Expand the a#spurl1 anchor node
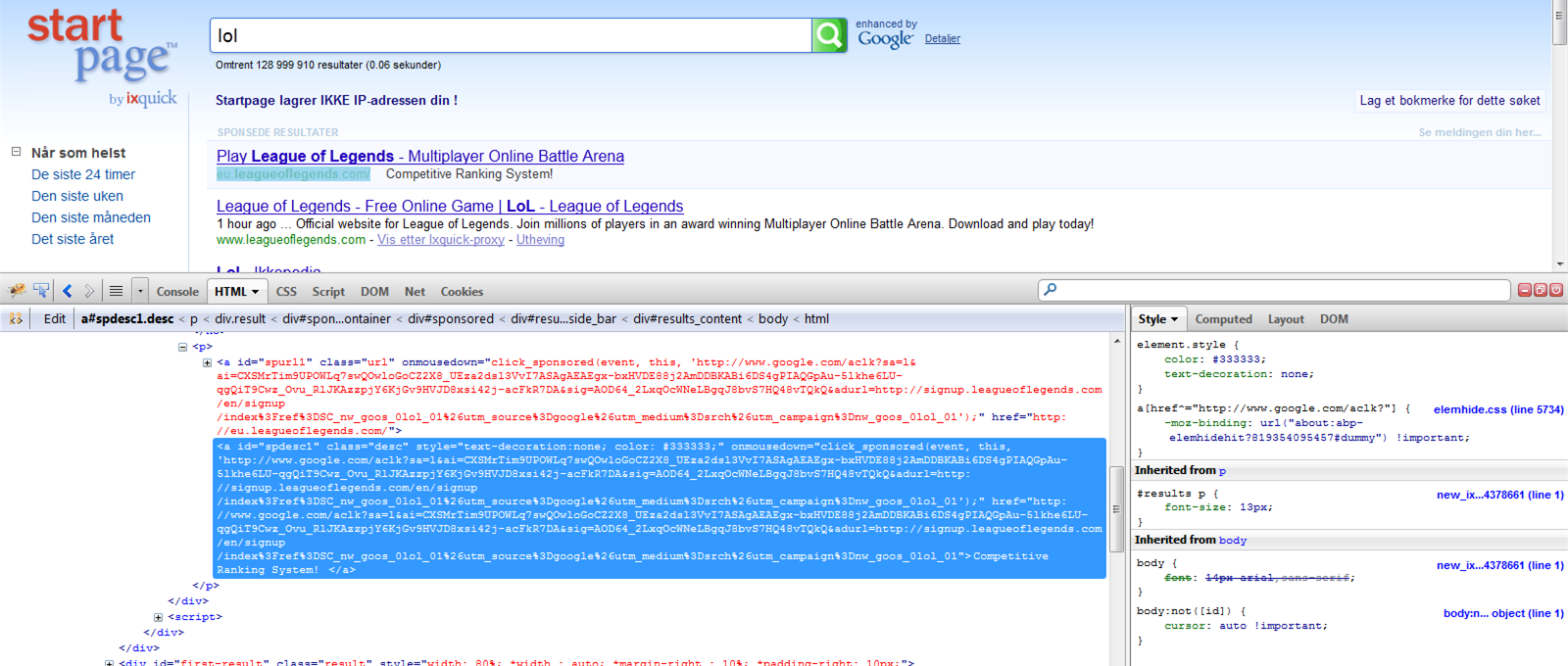Image resolution: width=1568 pixels, height=666 pixels. point(208,362)
